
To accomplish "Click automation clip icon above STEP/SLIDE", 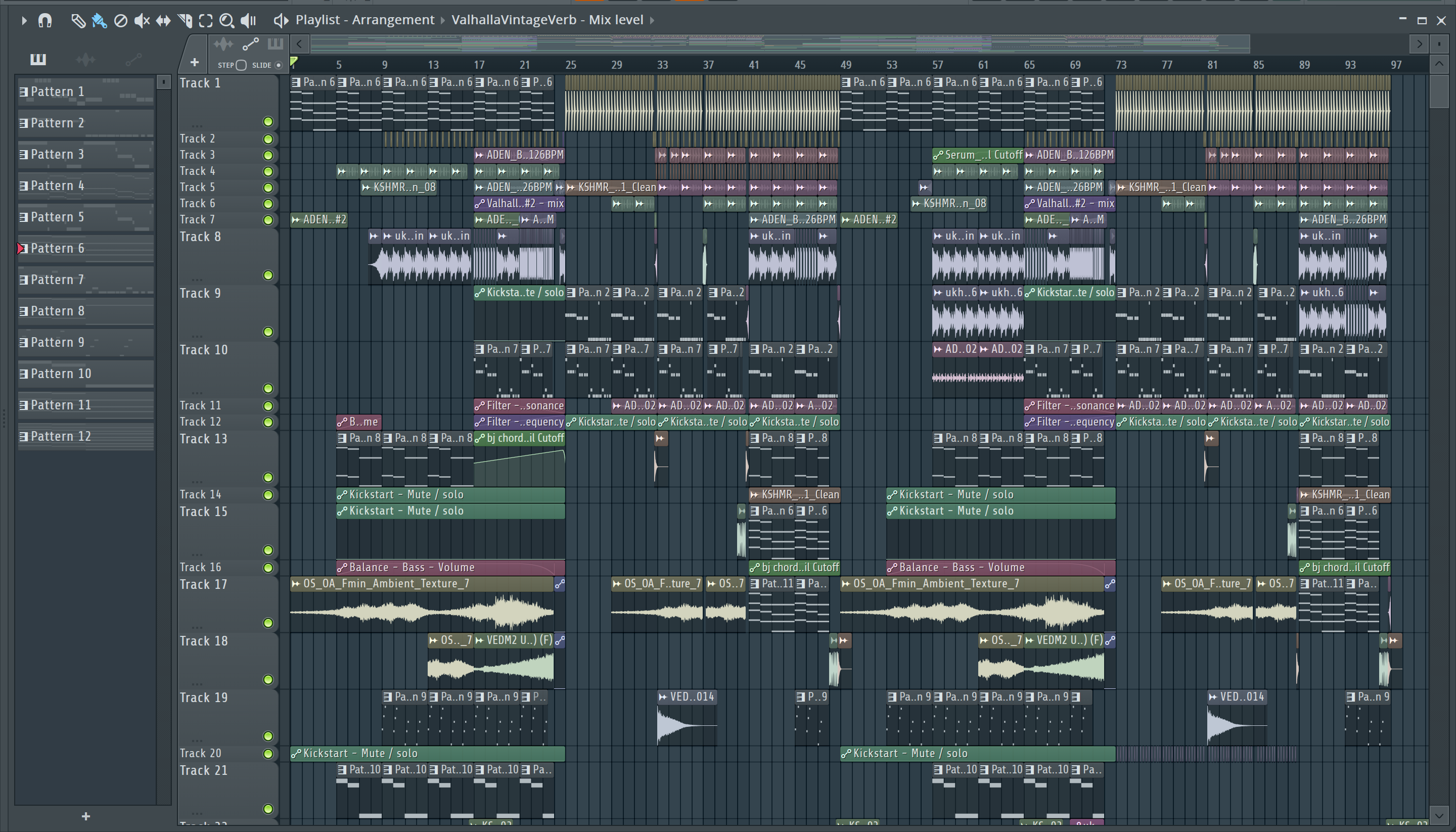I will [251, 44].
